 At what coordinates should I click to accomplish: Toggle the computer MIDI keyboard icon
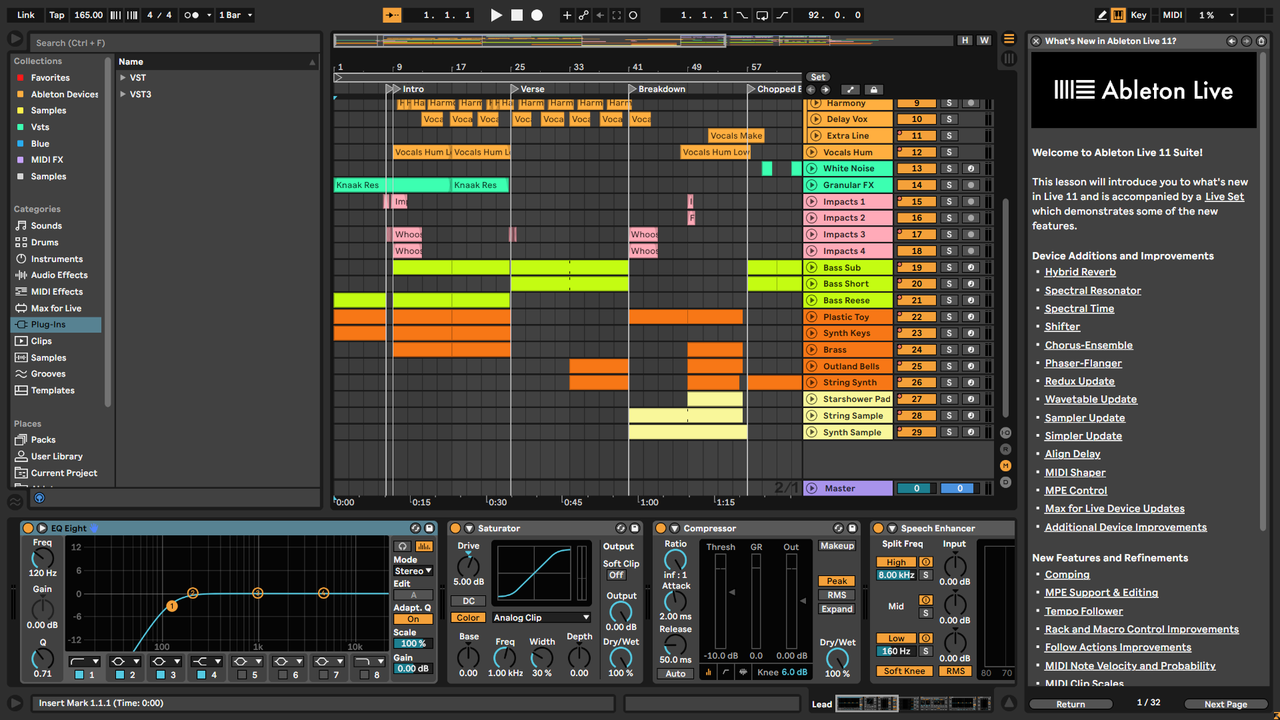pos(1118,15)
